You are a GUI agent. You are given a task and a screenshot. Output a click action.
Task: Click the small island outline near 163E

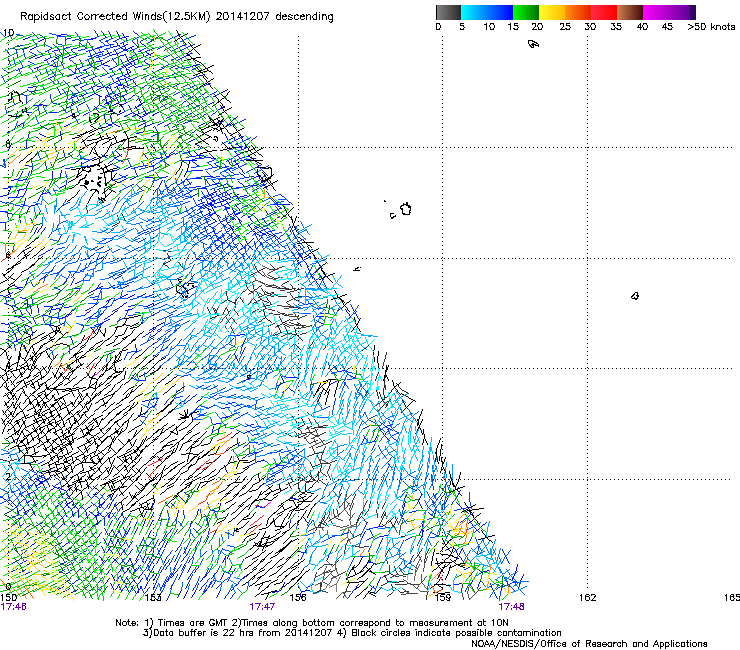(x=635, y=296)
